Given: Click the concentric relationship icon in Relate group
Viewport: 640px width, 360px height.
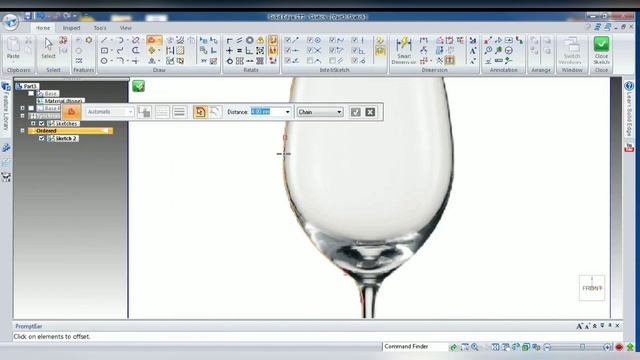Looking at the screenshot, I should pyautogui.click(x=250, y=40).
